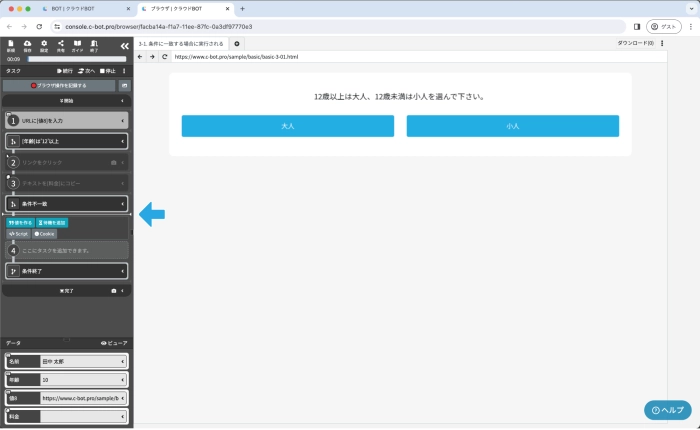700x430 pixels.
Task: Click the 保存 cloud save icon
Action: pos(27,46)
